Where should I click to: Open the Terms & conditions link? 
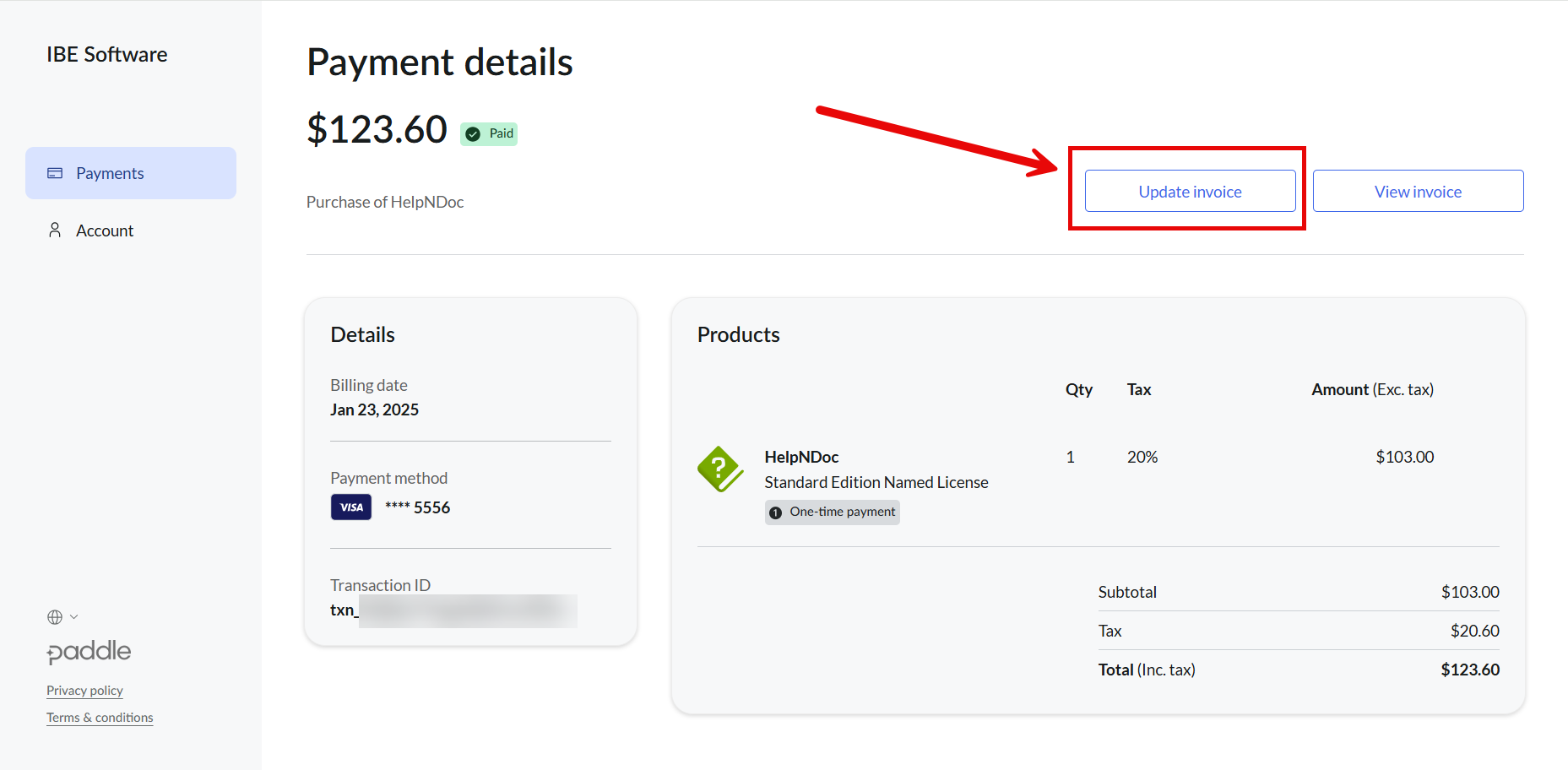[100, 718]
